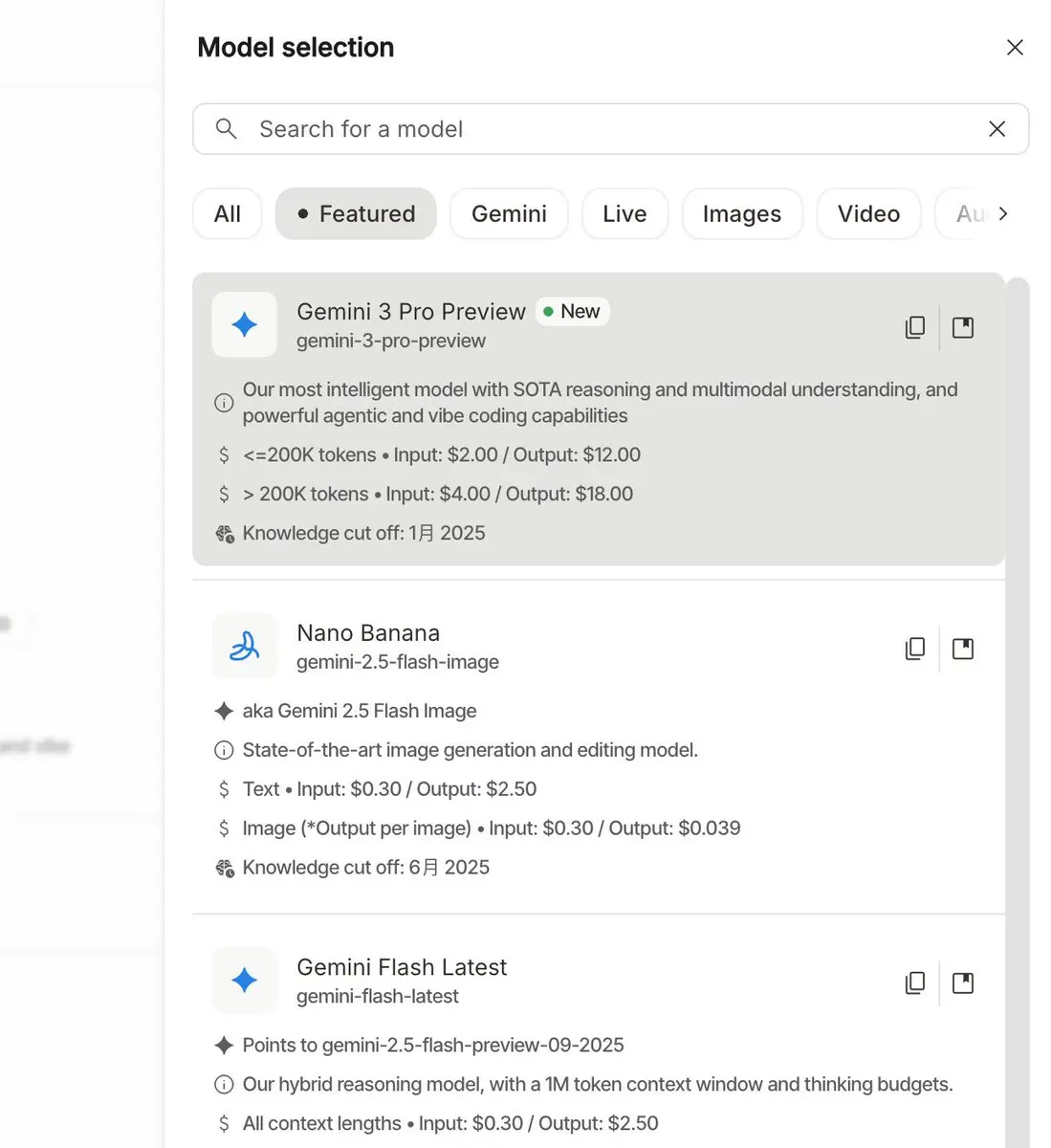This screenshot has height=1148, width=1051.
Task: Clear the model search field
Action: click(996, 129)
